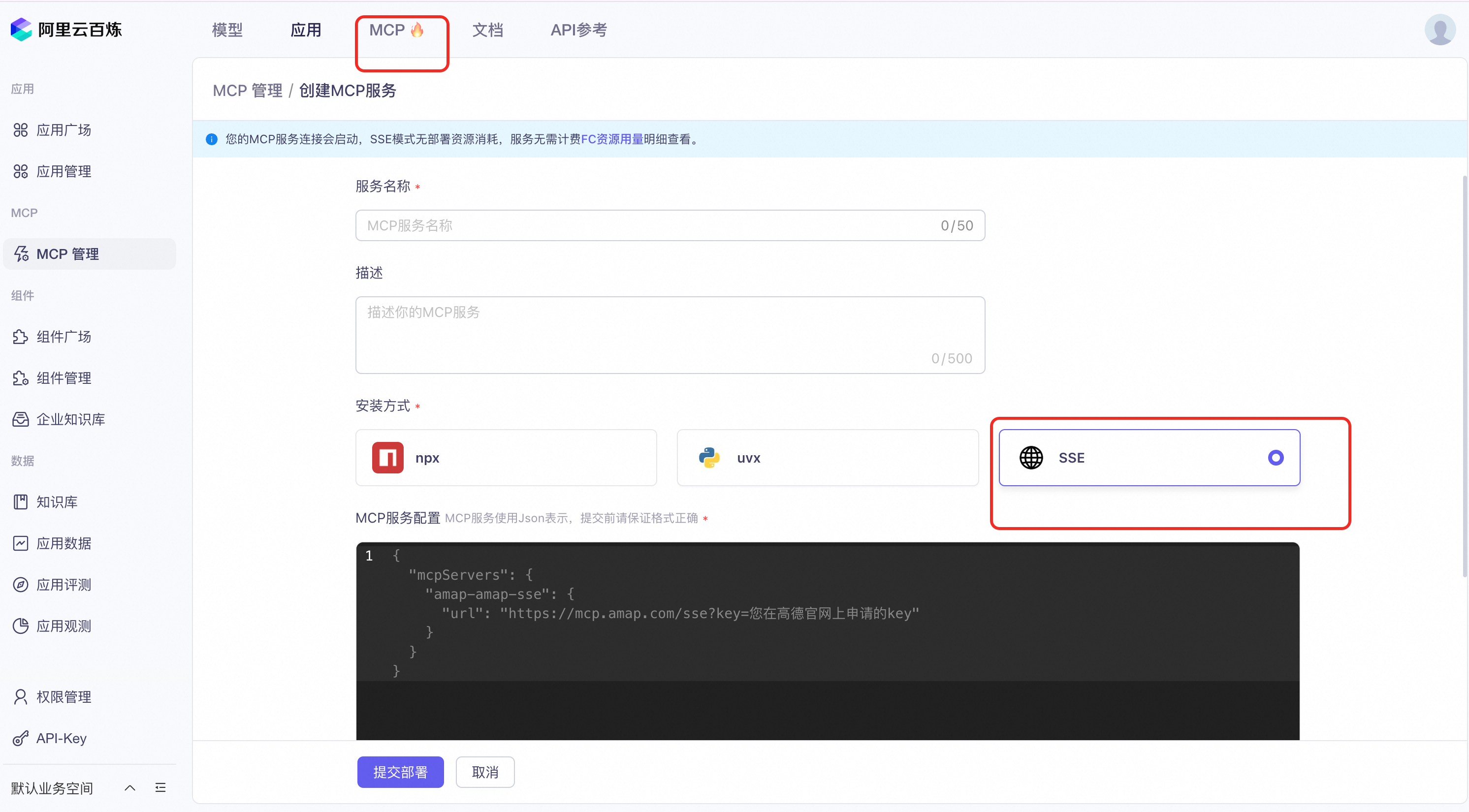
Task: Click the 阿里云百炼 logo icon
Action: (x=21, y=29)
